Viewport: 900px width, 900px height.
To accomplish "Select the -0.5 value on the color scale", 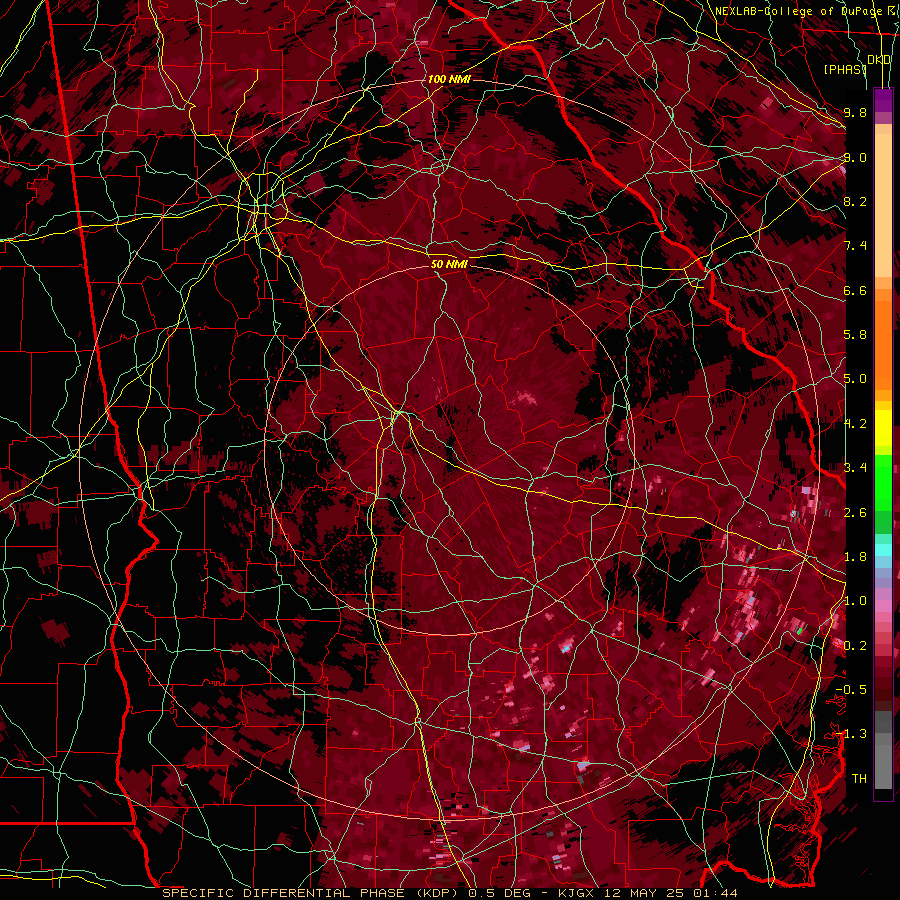I will pos(851,690).
